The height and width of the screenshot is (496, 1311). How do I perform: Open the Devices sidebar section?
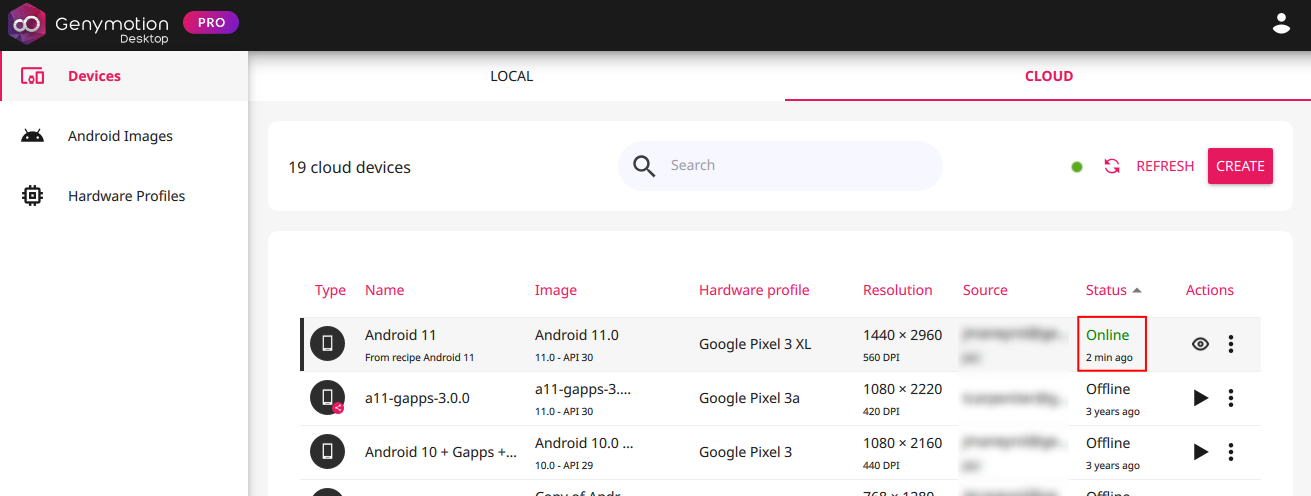pos(124,76)
